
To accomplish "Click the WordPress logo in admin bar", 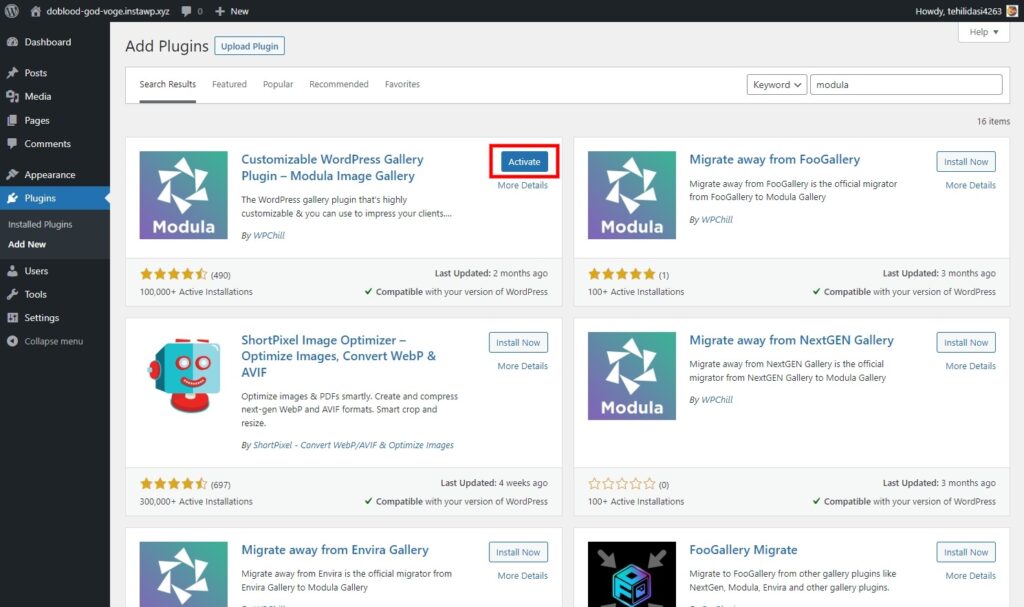I will [x=12, y=11].
